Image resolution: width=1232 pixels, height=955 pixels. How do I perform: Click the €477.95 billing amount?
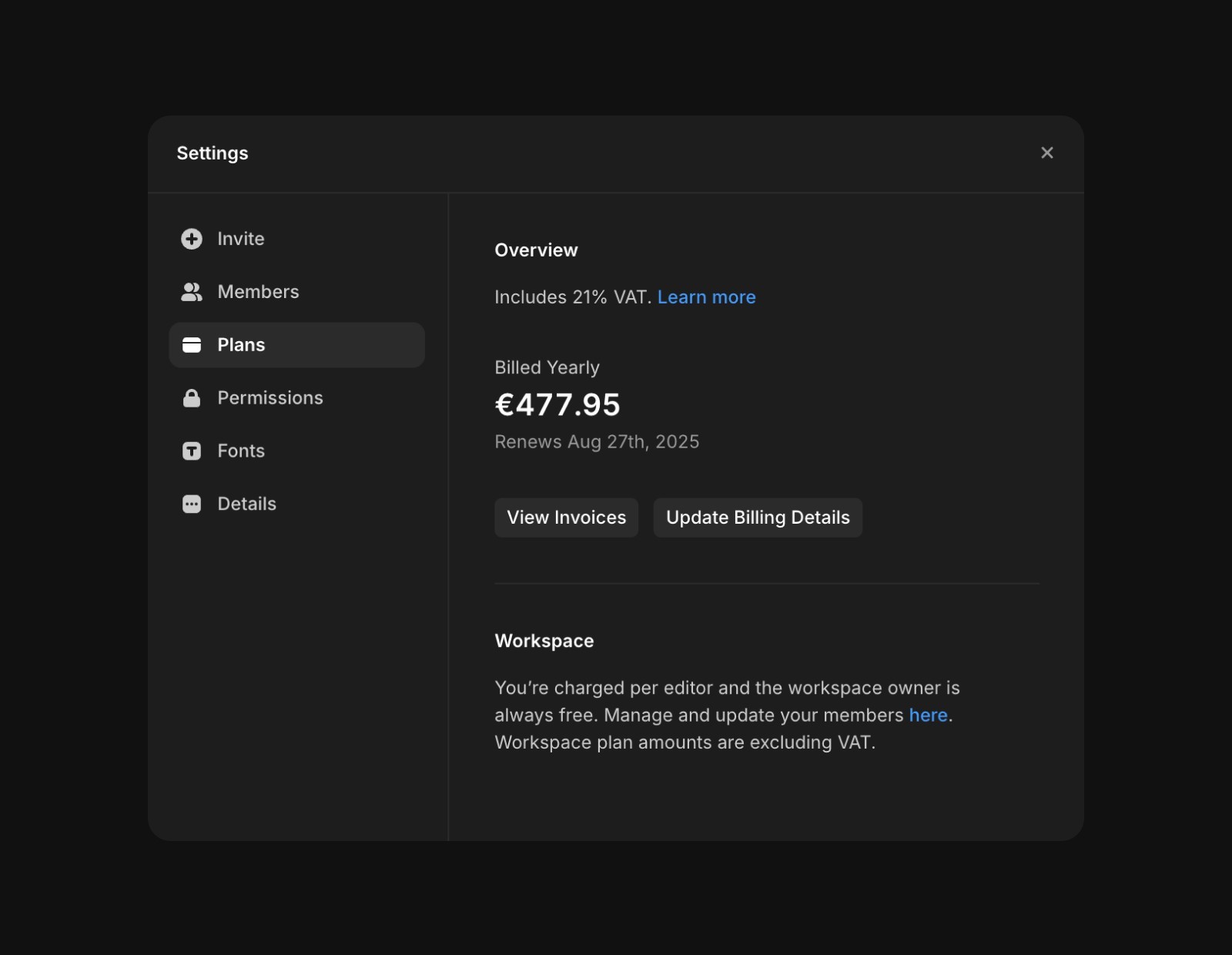557,405
